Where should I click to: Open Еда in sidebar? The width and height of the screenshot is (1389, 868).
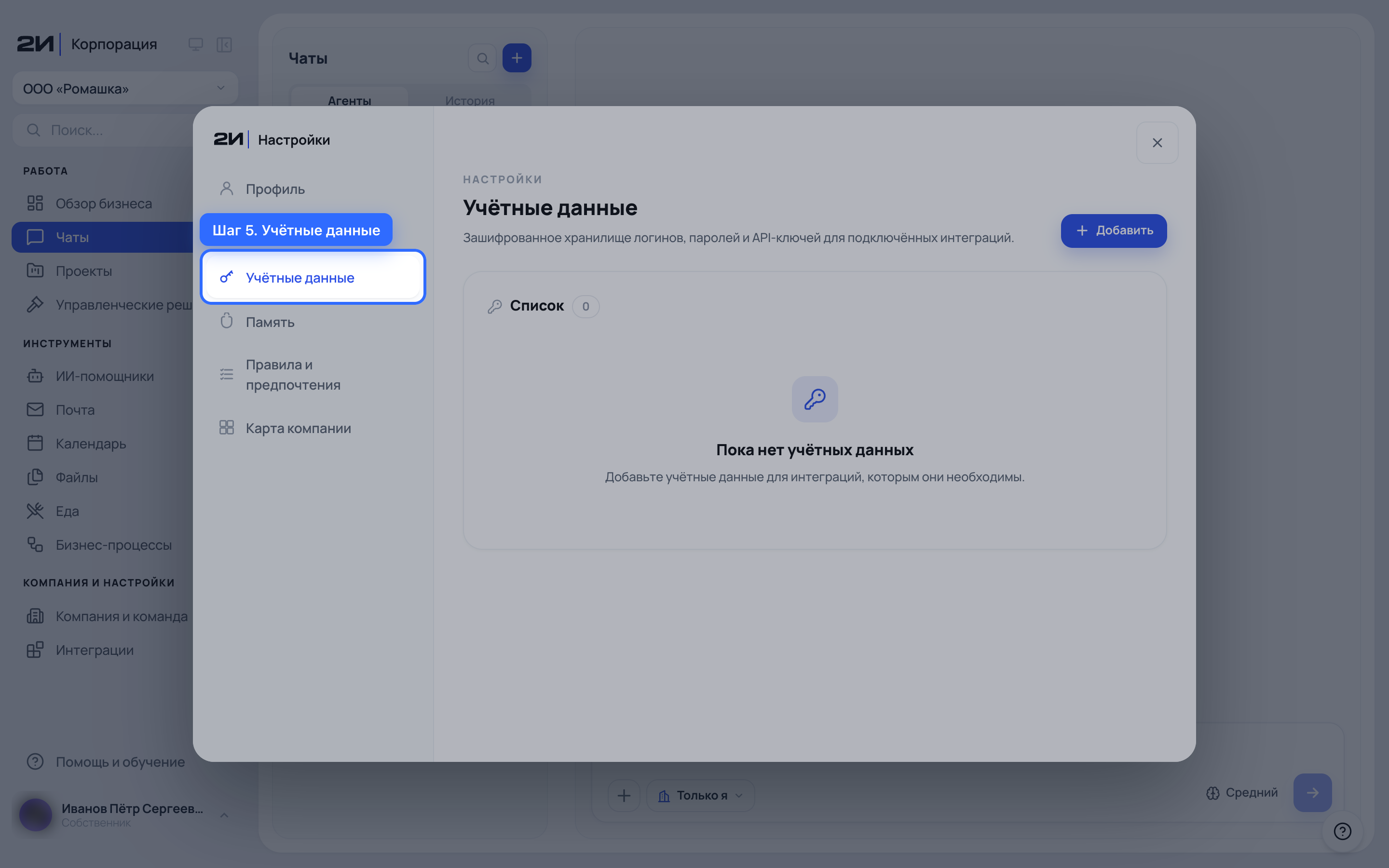click(x=103, y=511)
